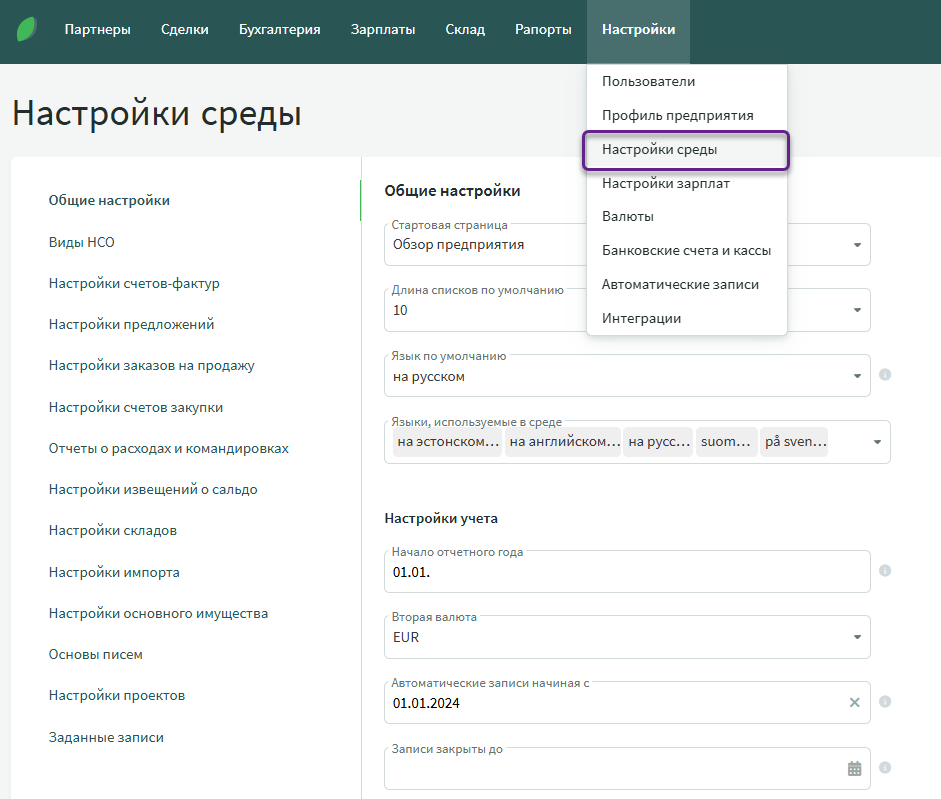Viewport: 941px width, 799px height.
Task: Click info icon beside entries closed date
Action: click(885, 768)
